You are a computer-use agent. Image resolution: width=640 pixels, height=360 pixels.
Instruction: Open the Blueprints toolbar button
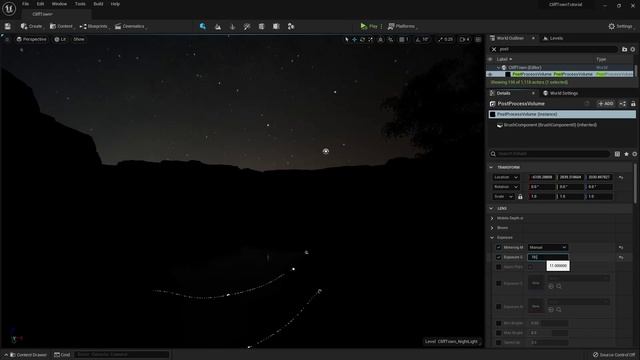(94, 27)
